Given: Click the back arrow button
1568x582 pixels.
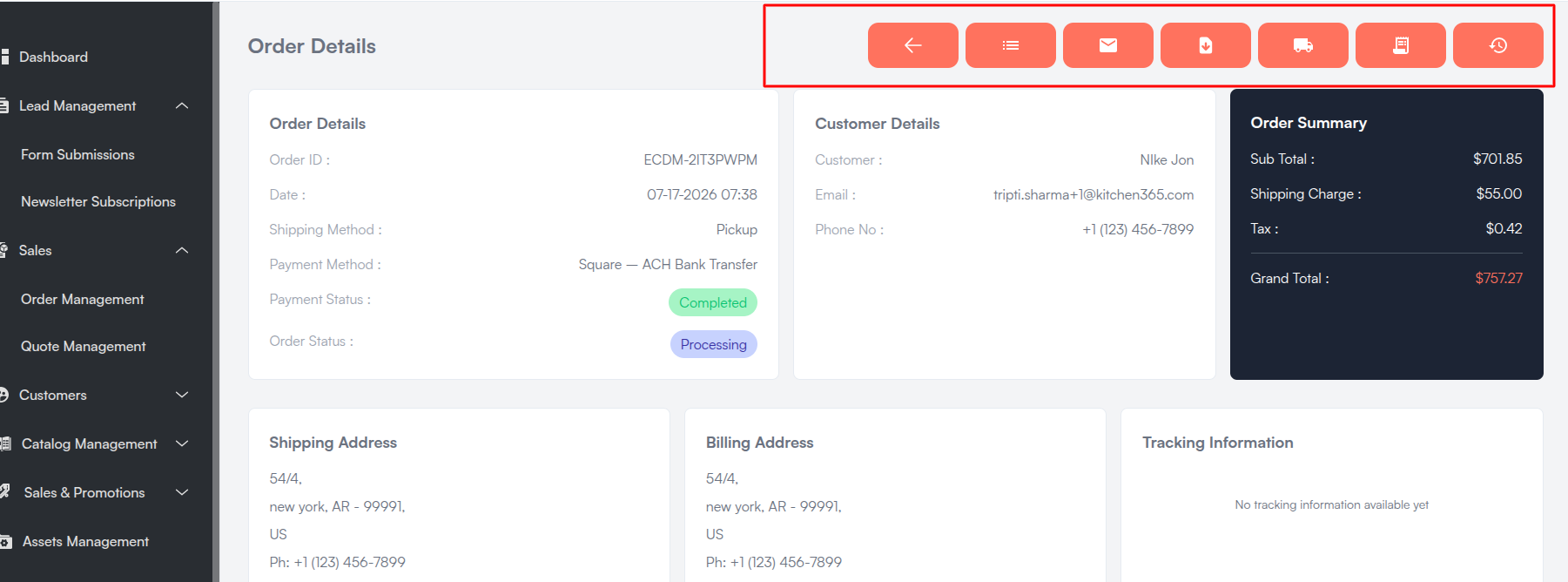Looking at the screenshot, I should point(912,45).
